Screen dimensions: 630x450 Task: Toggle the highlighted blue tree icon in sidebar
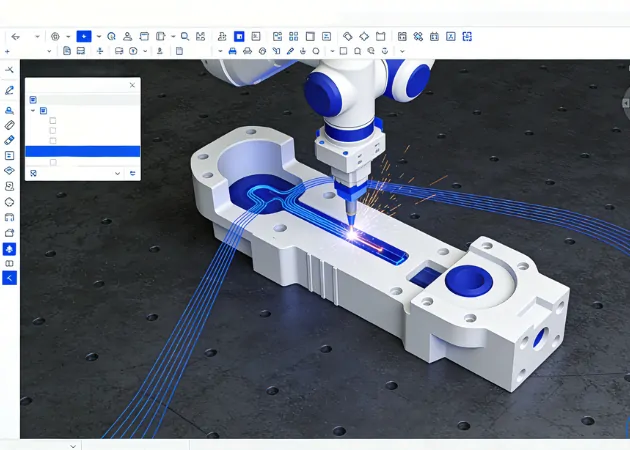(9, 249)
